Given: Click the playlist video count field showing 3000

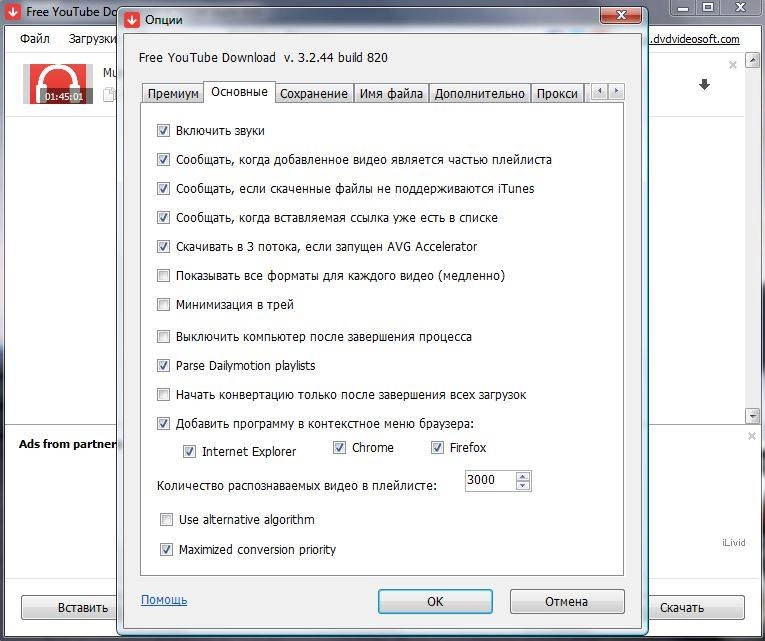Looking at the screenshot, I should coord(490,481).
